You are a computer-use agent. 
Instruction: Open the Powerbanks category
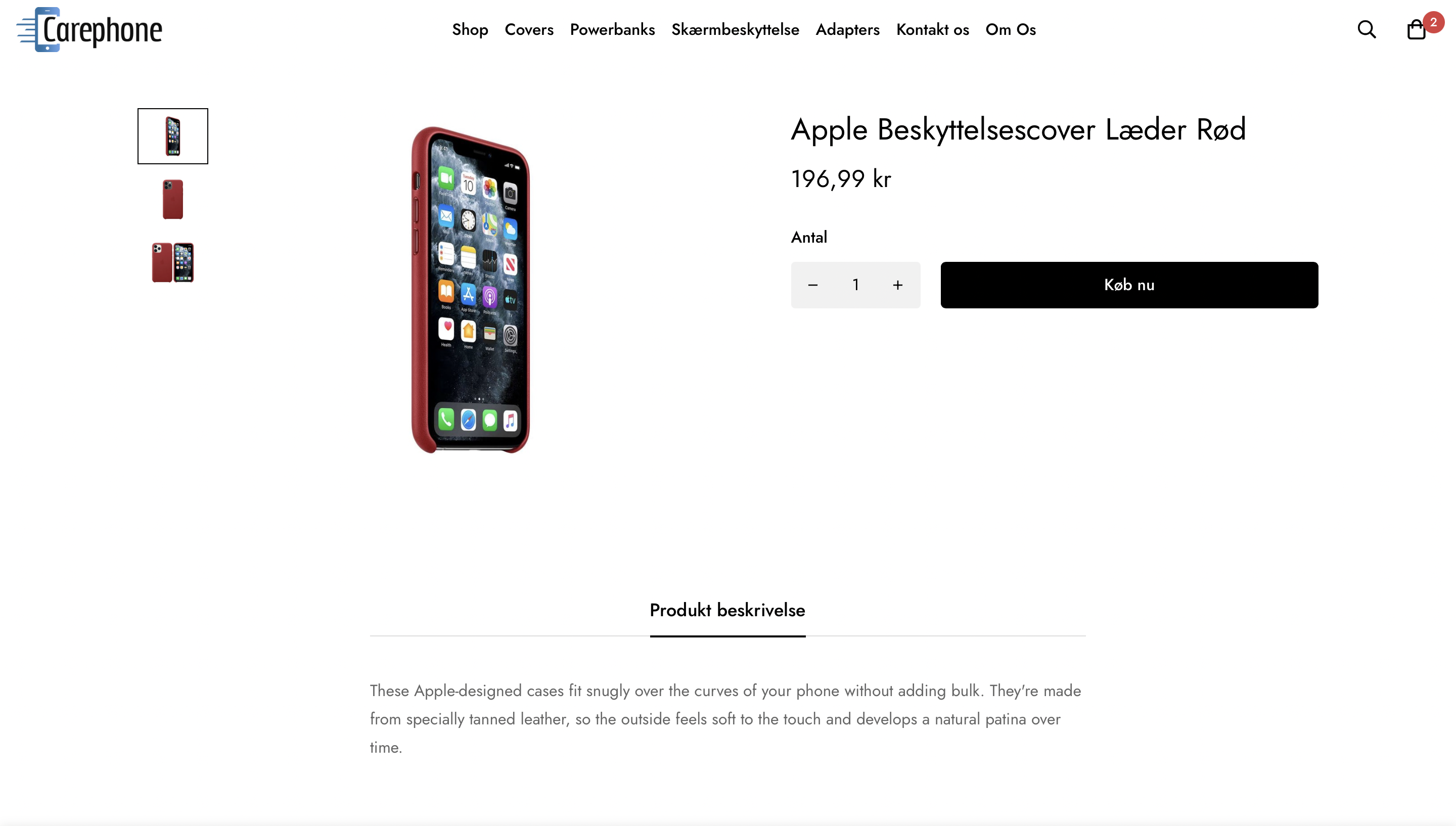(612, 29)
